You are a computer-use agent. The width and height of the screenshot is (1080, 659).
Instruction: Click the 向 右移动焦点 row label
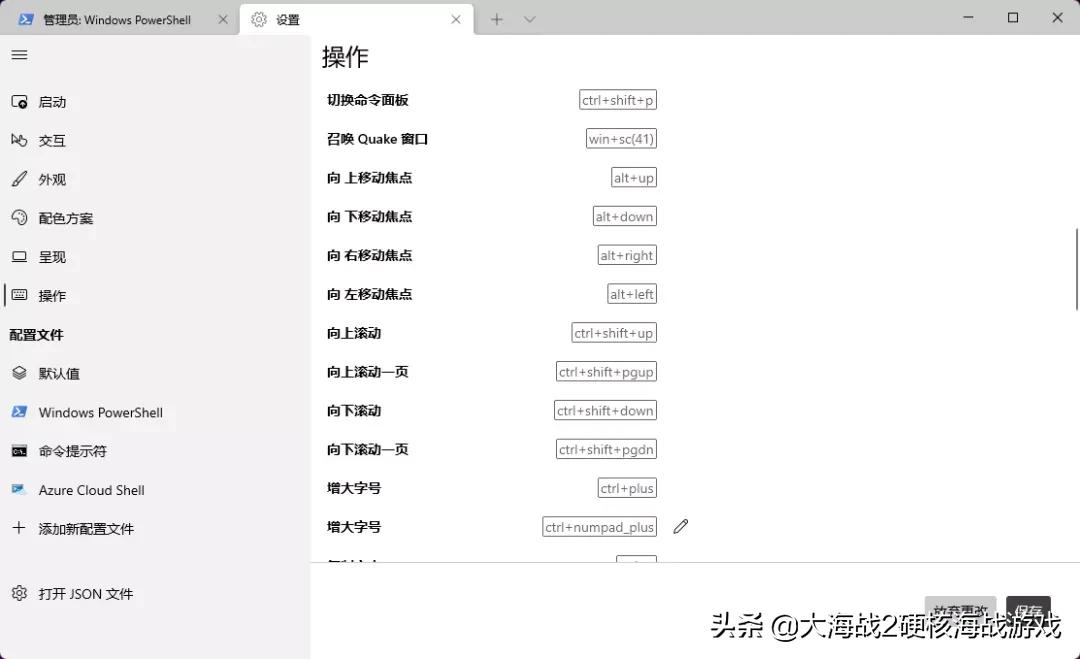[369, 255]
